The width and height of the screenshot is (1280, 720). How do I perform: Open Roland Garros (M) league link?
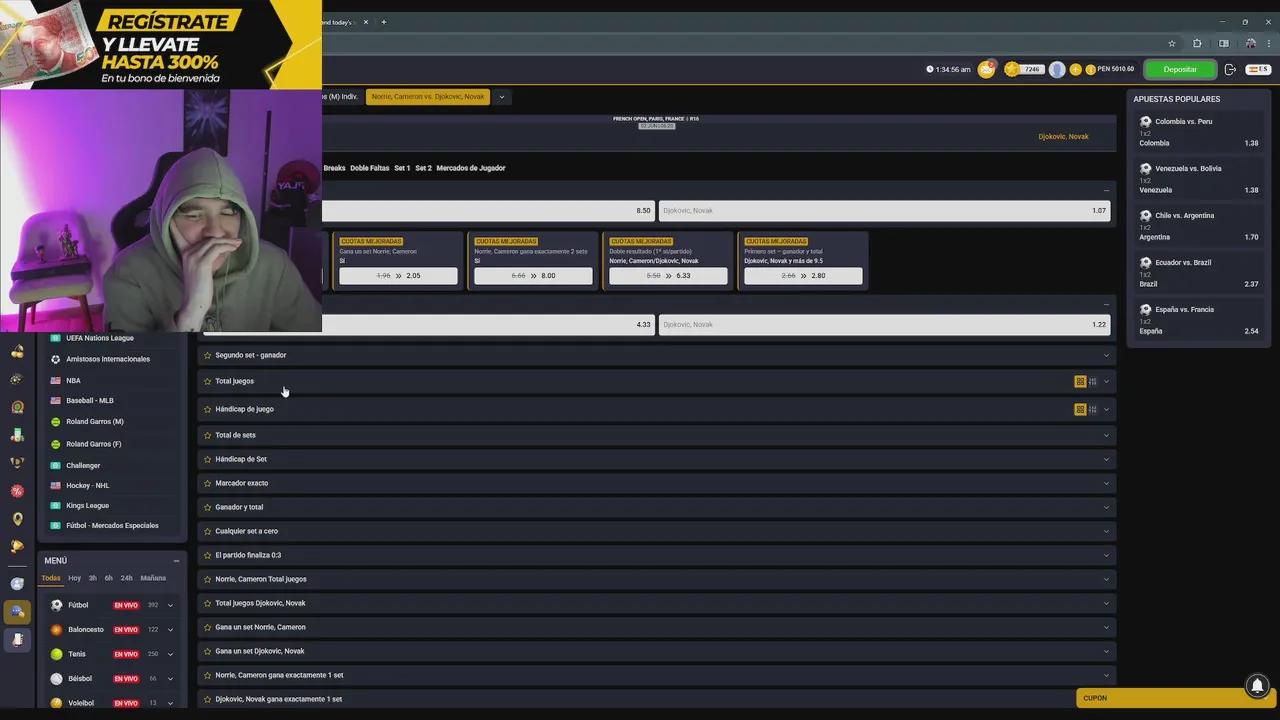click(x=95, y=422)
